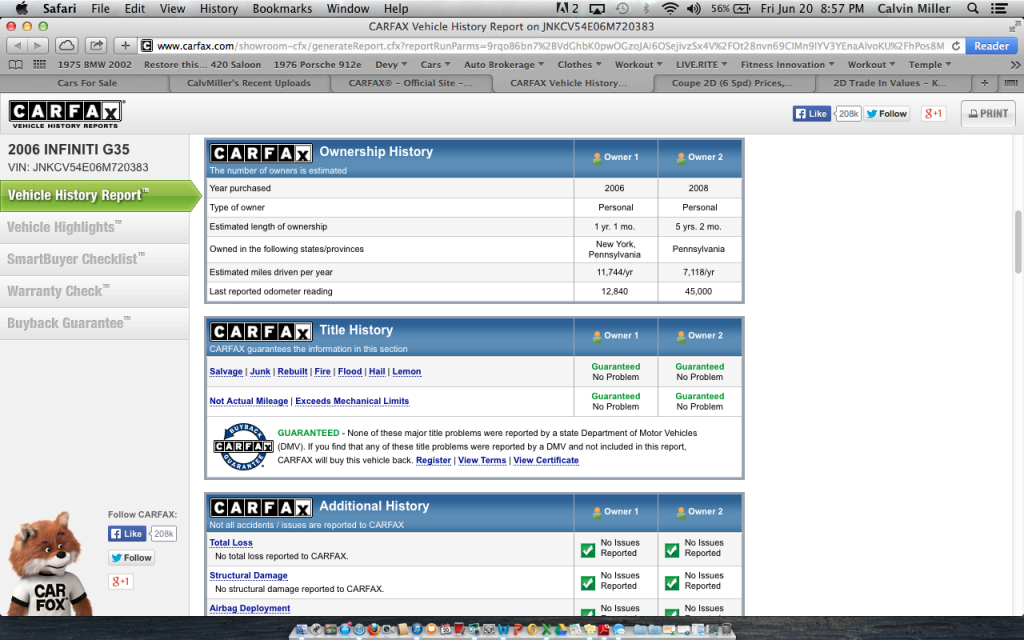This screenshot has height=640, width=1024.
Task: Click the AirPlay display icon in menu bar
Action: tap(597, 8)
